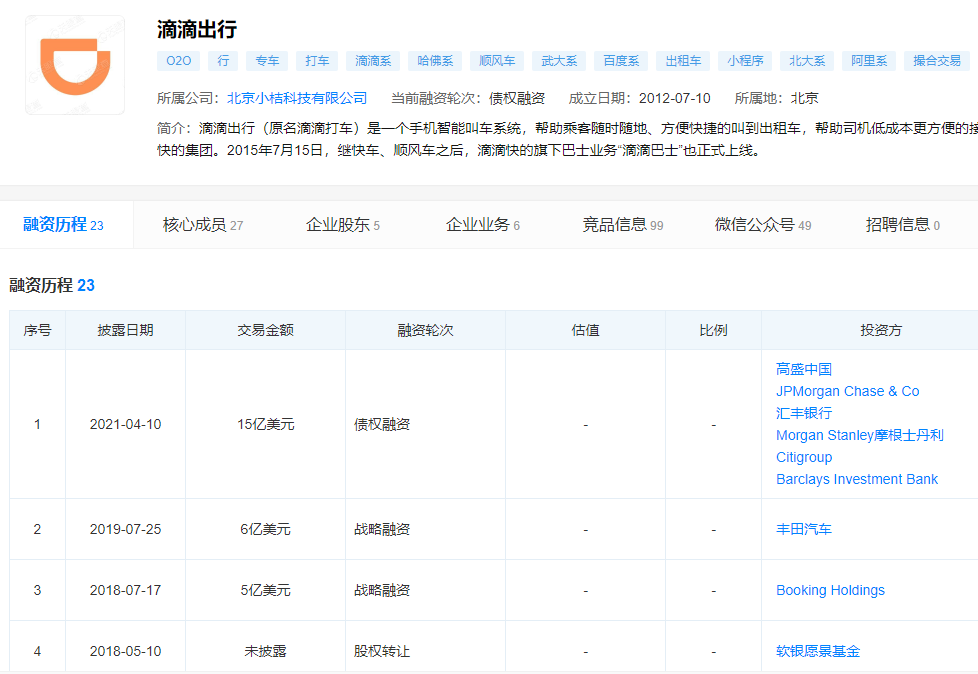This screenshot has width=978, height=674.
Task: Click the Booking Holdings investor link
Action: click(830, 590)
